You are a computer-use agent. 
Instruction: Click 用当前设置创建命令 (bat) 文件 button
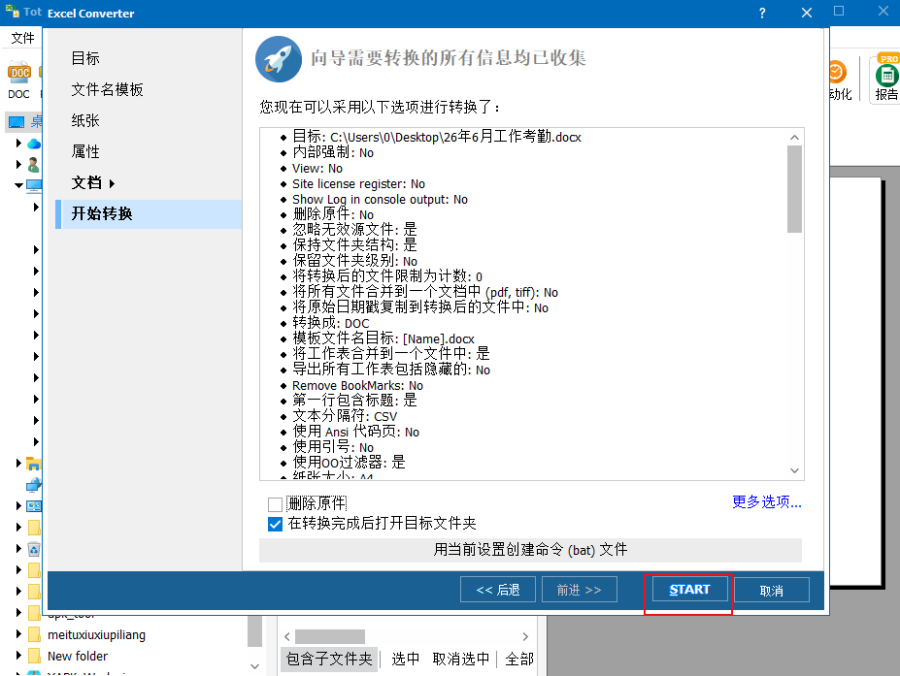coord(530,550)
